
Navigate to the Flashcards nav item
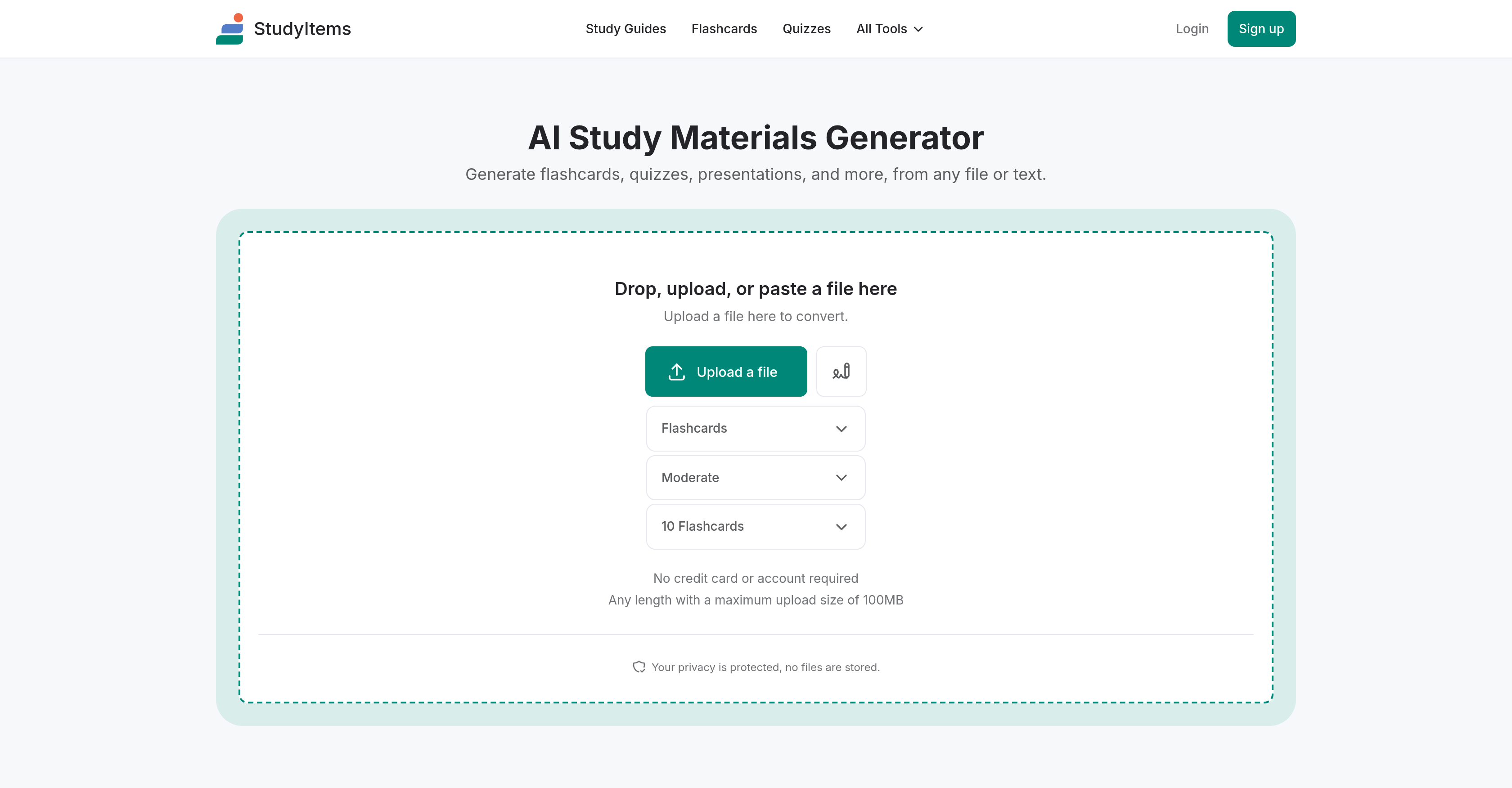tap(724, 28)
